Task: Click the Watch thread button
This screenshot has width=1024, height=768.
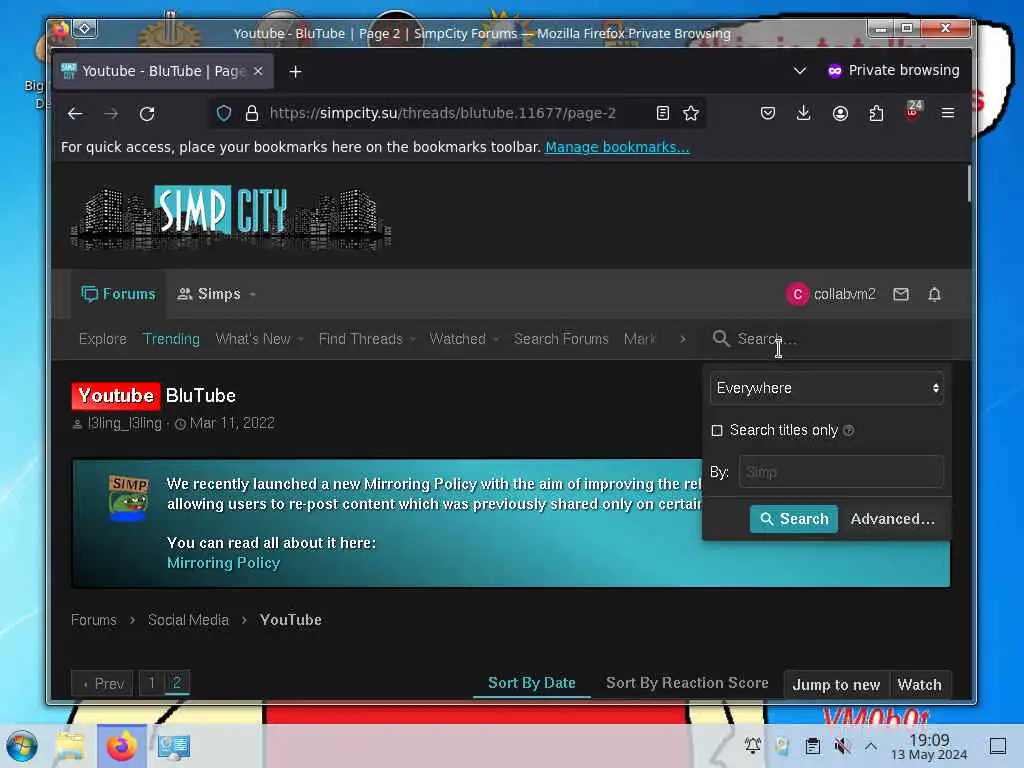Action: 920,685
